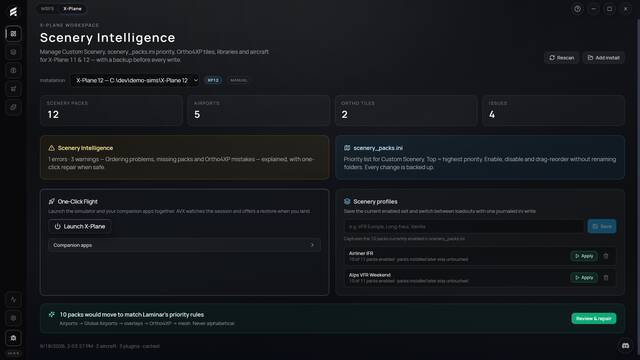The width and height of the screenshot is (640, 360).
Task: Select the Alps VFR Weekend profile name
Action: click(x=370, y=275)
